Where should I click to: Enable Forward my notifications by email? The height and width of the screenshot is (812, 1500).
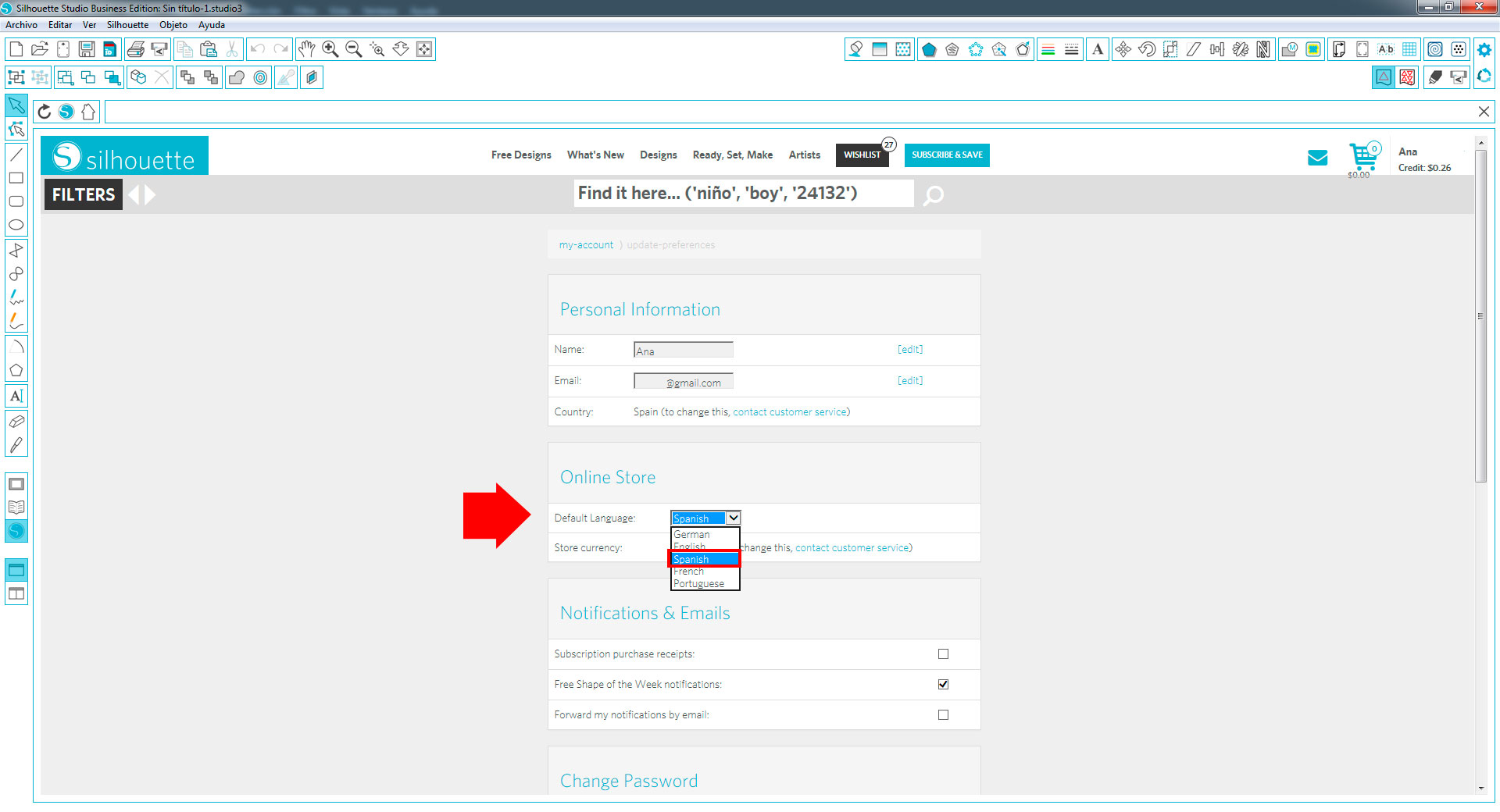click(943, 714)
